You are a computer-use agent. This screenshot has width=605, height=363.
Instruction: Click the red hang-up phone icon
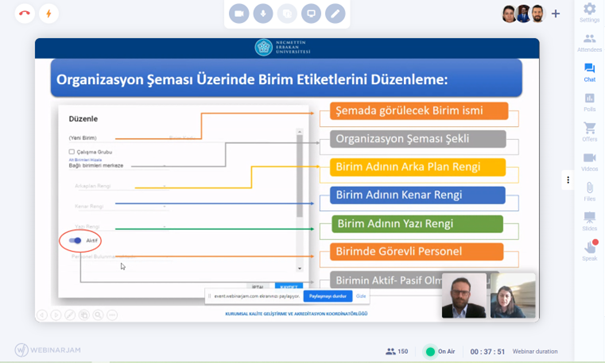[25, 14]
